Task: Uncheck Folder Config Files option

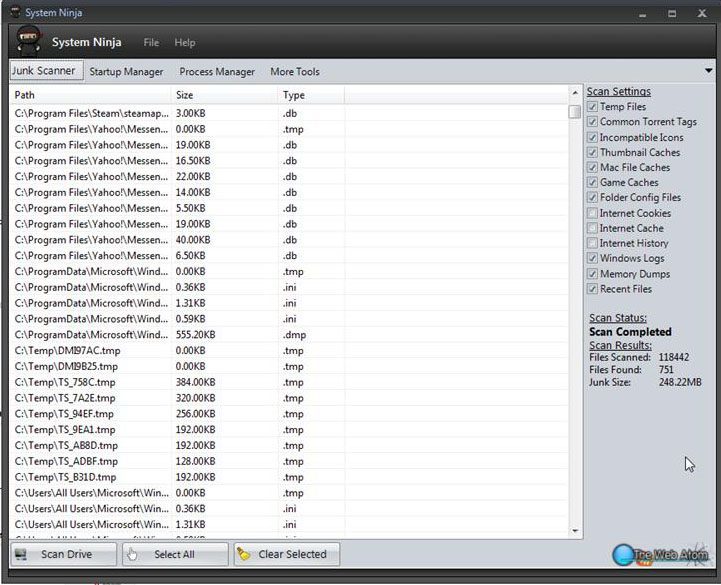Action: click(x=592, y=198)
